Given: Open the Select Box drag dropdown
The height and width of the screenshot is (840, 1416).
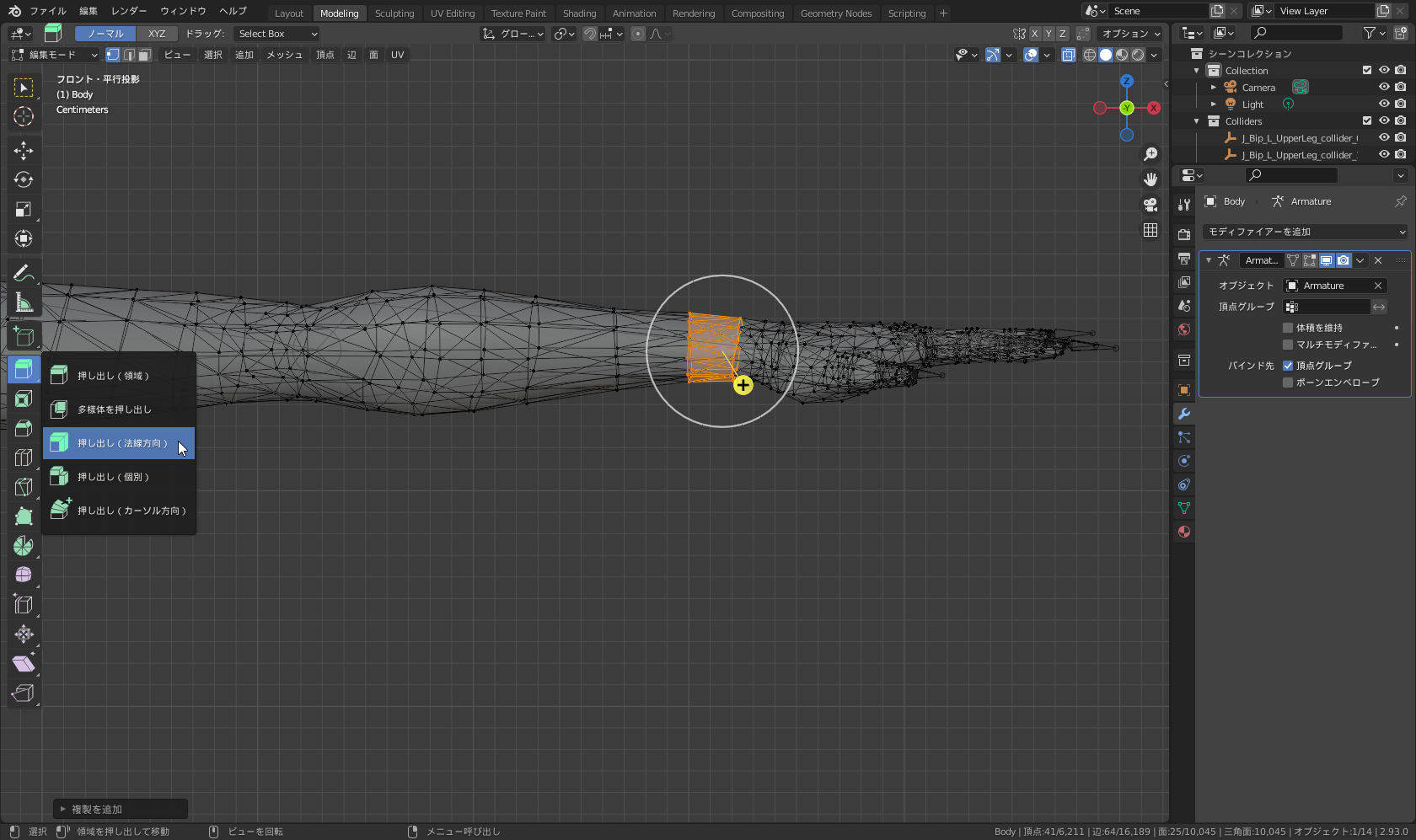Looking at the screenshot, I should pyautogui.click(x=277, y=34).
